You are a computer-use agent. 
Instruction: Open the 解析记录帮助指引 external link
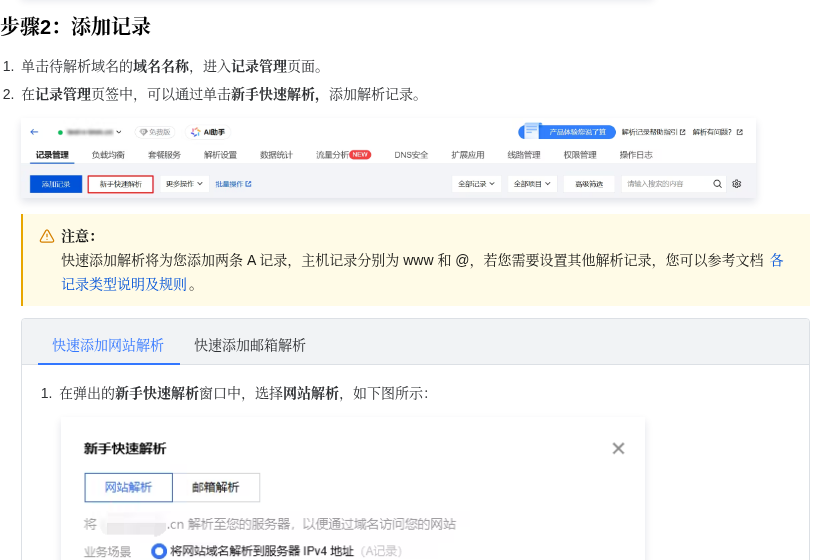[654, 132]
